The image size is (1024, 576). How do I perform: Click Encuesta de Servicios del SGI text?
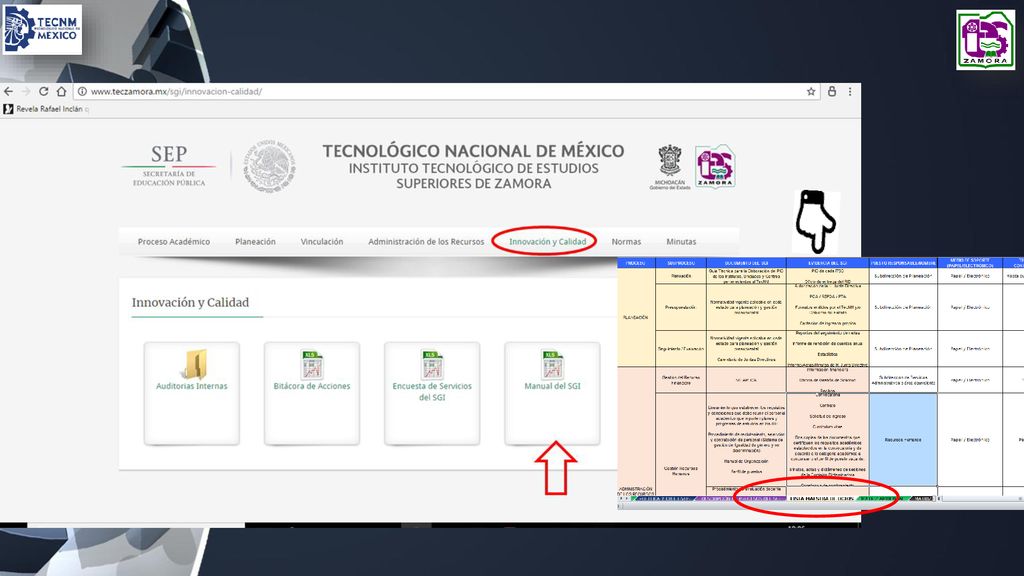(432, 391)
